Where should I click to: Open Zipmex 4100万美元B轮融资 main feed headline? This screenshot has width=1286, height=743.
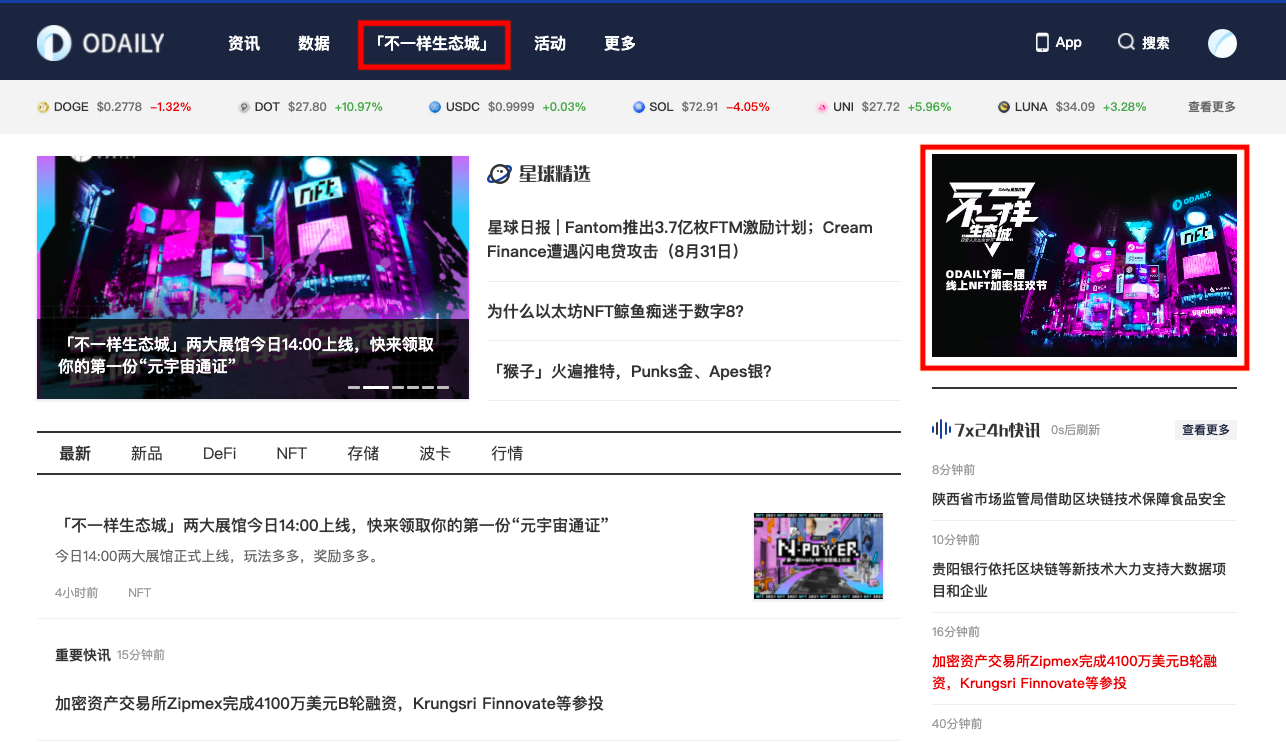pos(329,703)
